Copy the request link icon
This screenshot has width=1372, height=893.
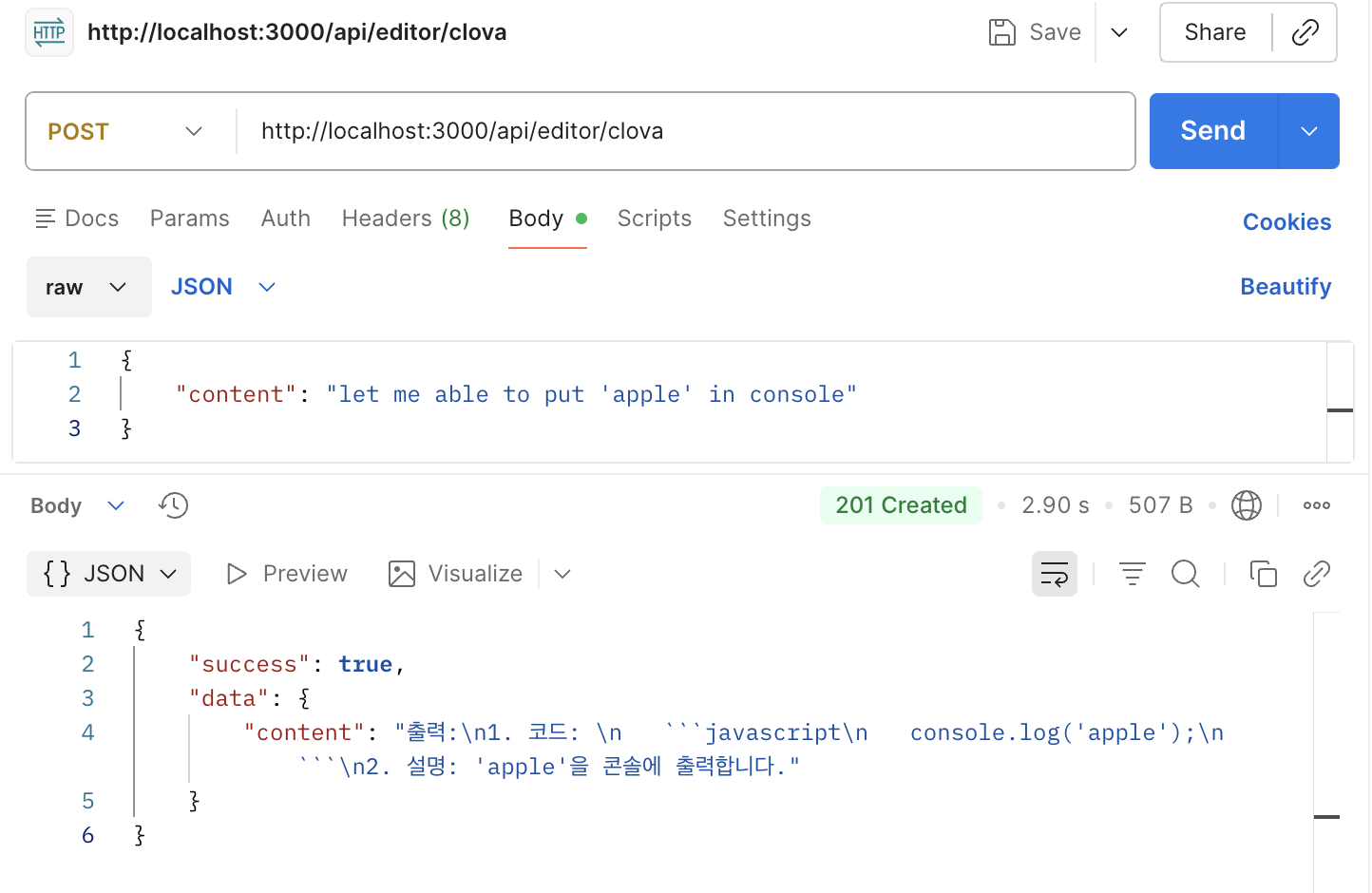(1305, 32)
